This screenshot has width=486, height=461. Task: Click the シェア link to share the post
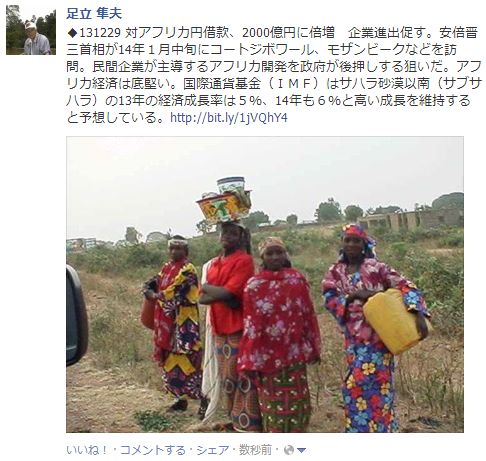click(x=212, y=450)
